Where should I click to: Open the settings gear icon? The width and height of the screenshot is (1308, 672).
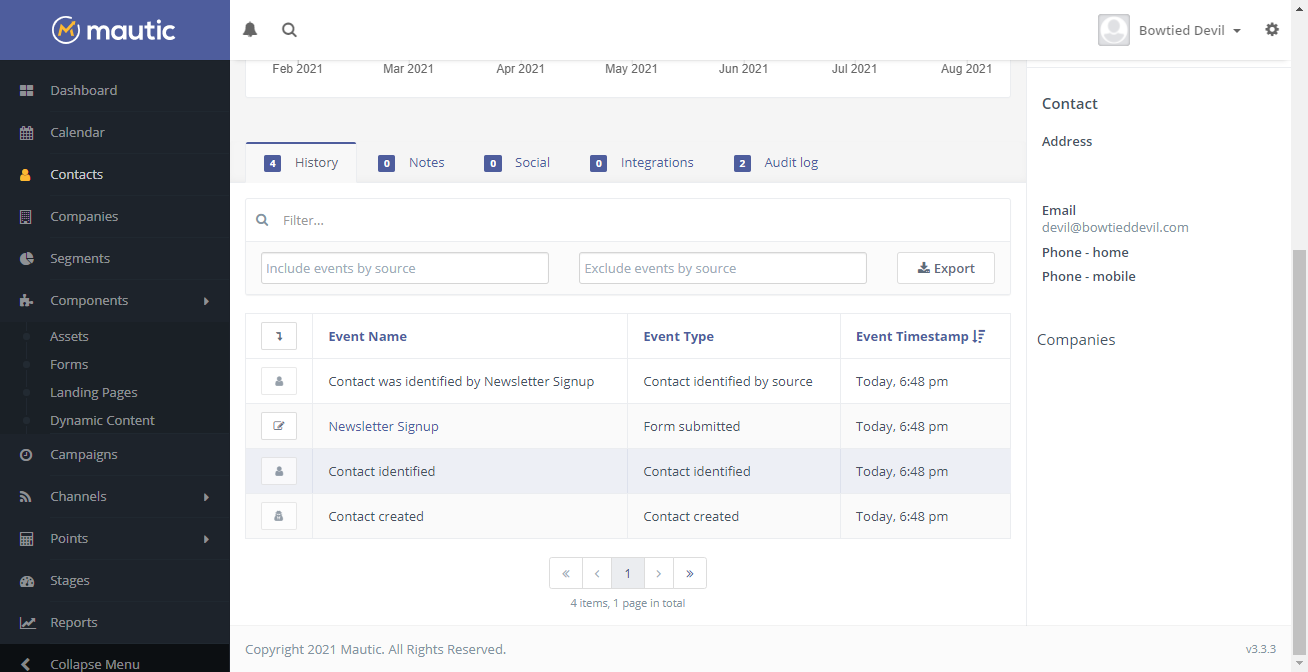1272,30
